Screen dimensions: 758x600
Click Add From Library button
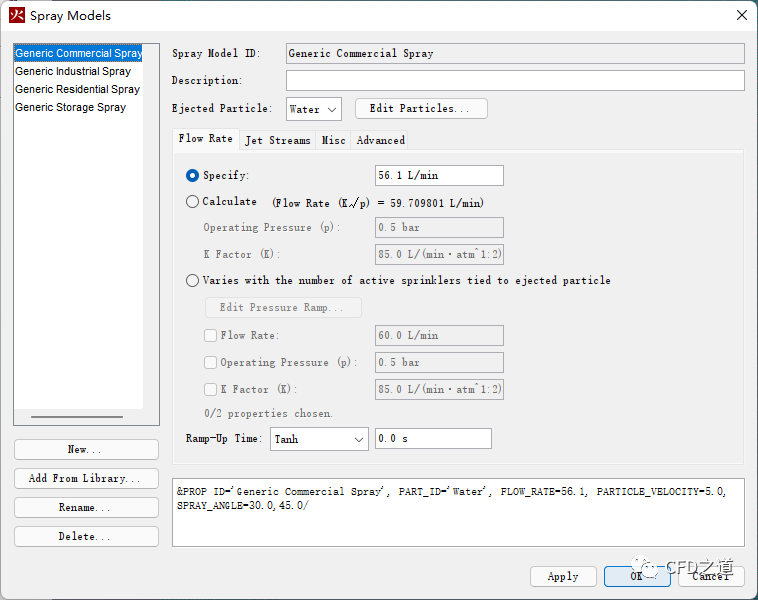click(86, 479)
